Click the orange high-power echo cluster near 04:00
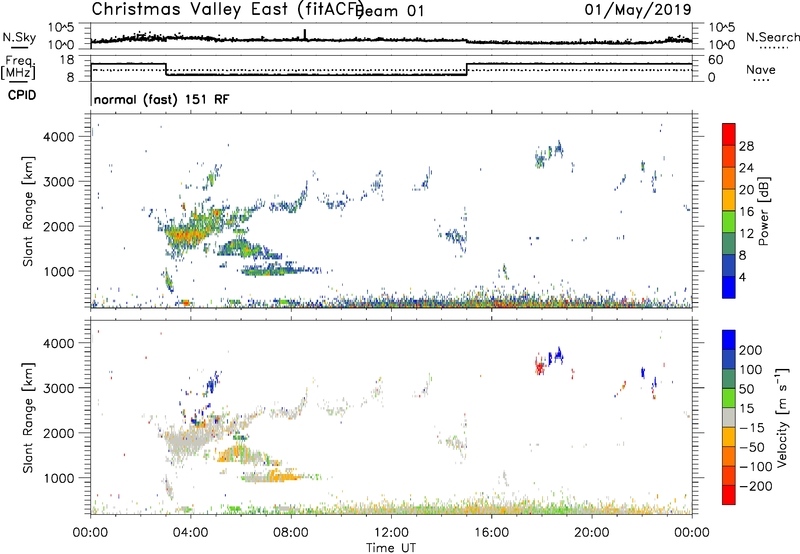 (x=185, y=235)
